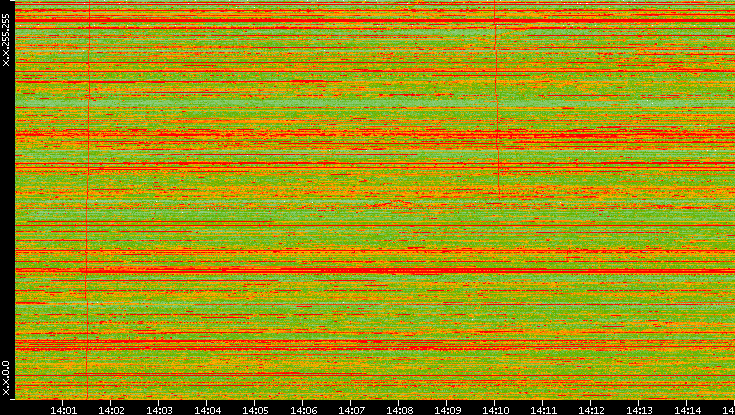Click the x.x.255.255 address axis label

6,40
